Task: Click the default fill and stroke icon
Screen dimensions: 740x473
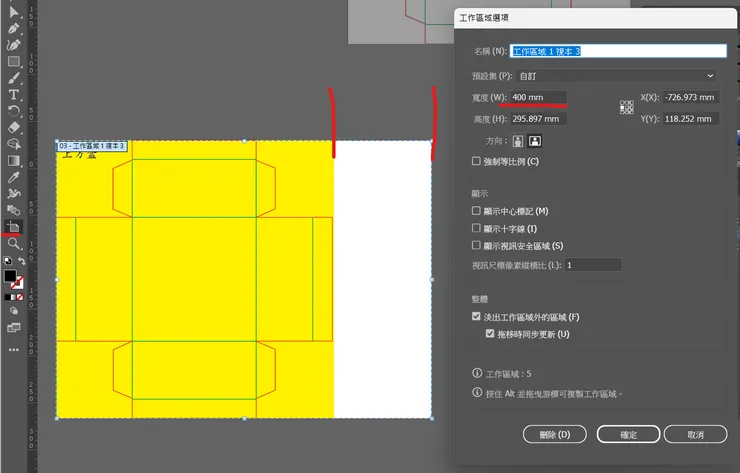Action: (x=8, y=261)
